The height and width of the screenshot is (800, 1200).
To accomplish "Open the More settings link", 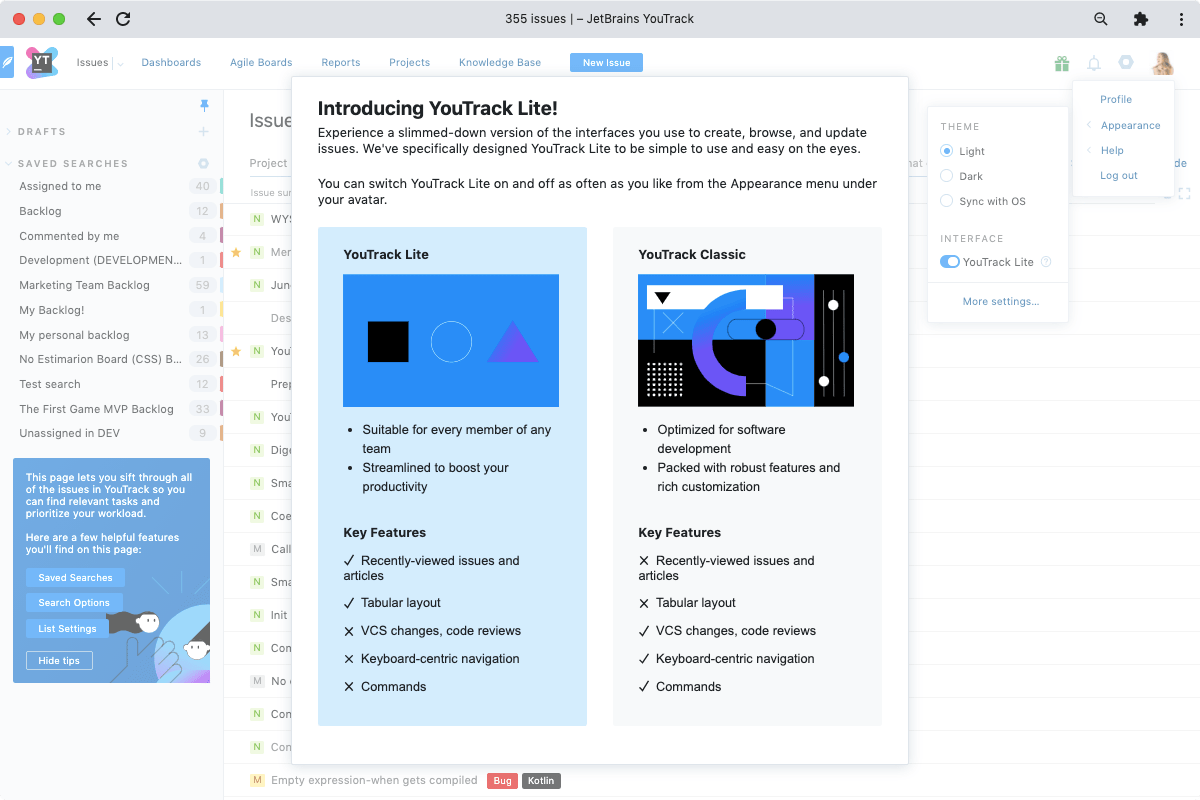I will point(1000,301).
